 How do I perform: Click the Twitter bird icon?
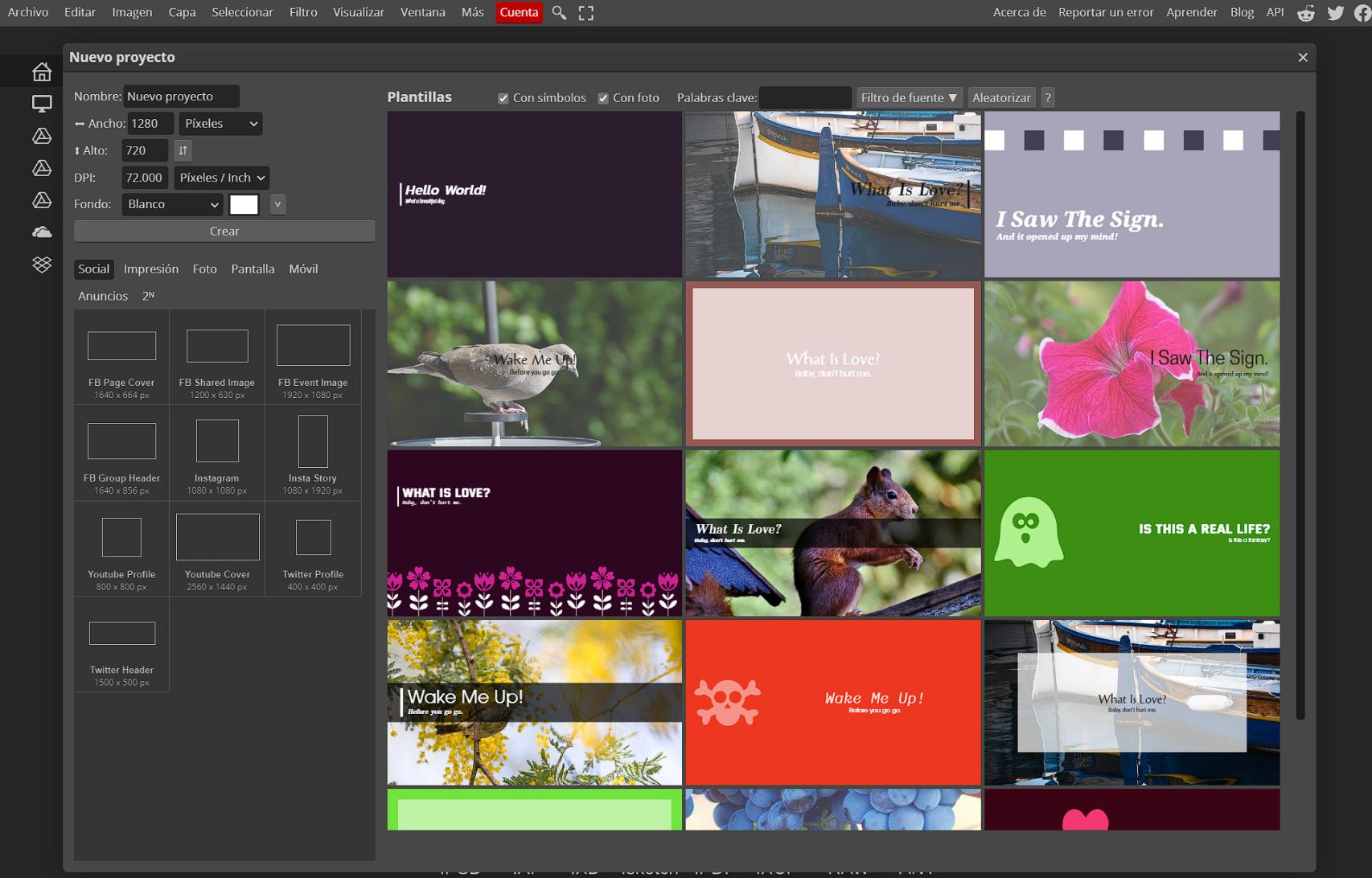point(1335,13)
